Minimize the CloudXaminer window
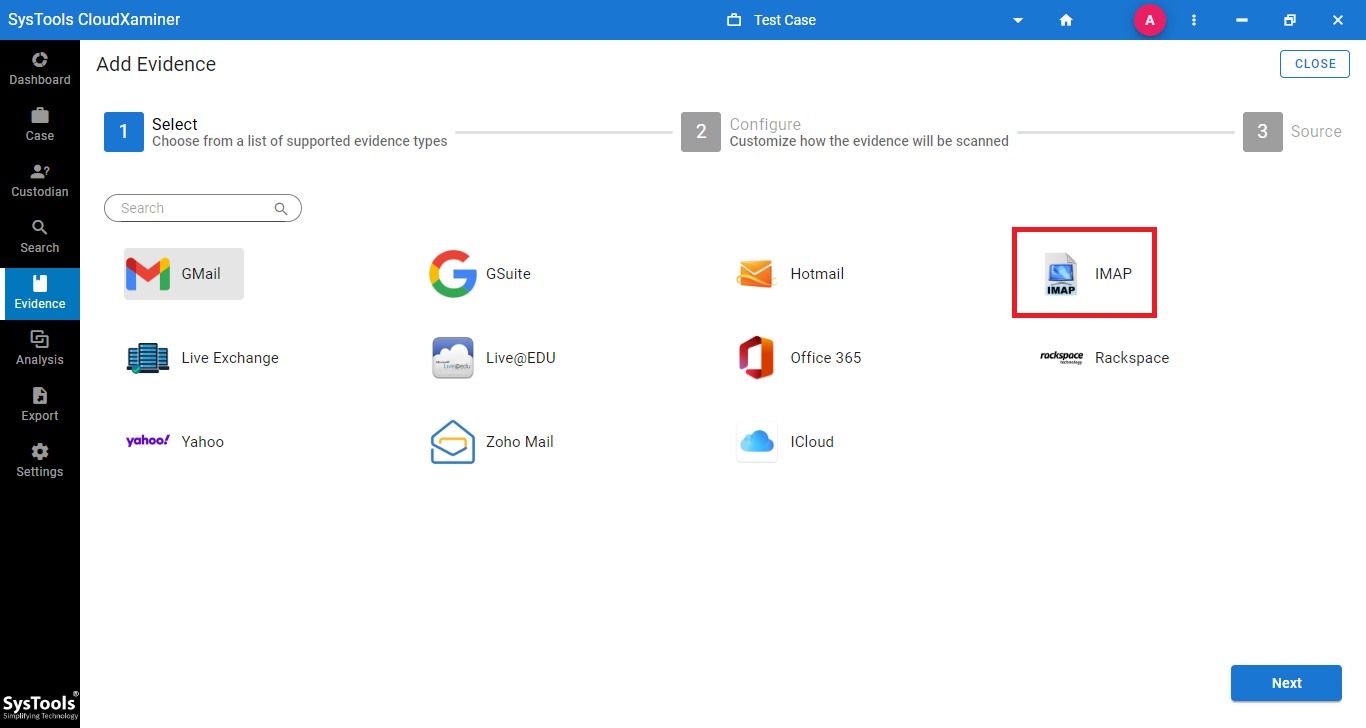Viewport: 1366px width, 728px height. tap(1242, 20)
